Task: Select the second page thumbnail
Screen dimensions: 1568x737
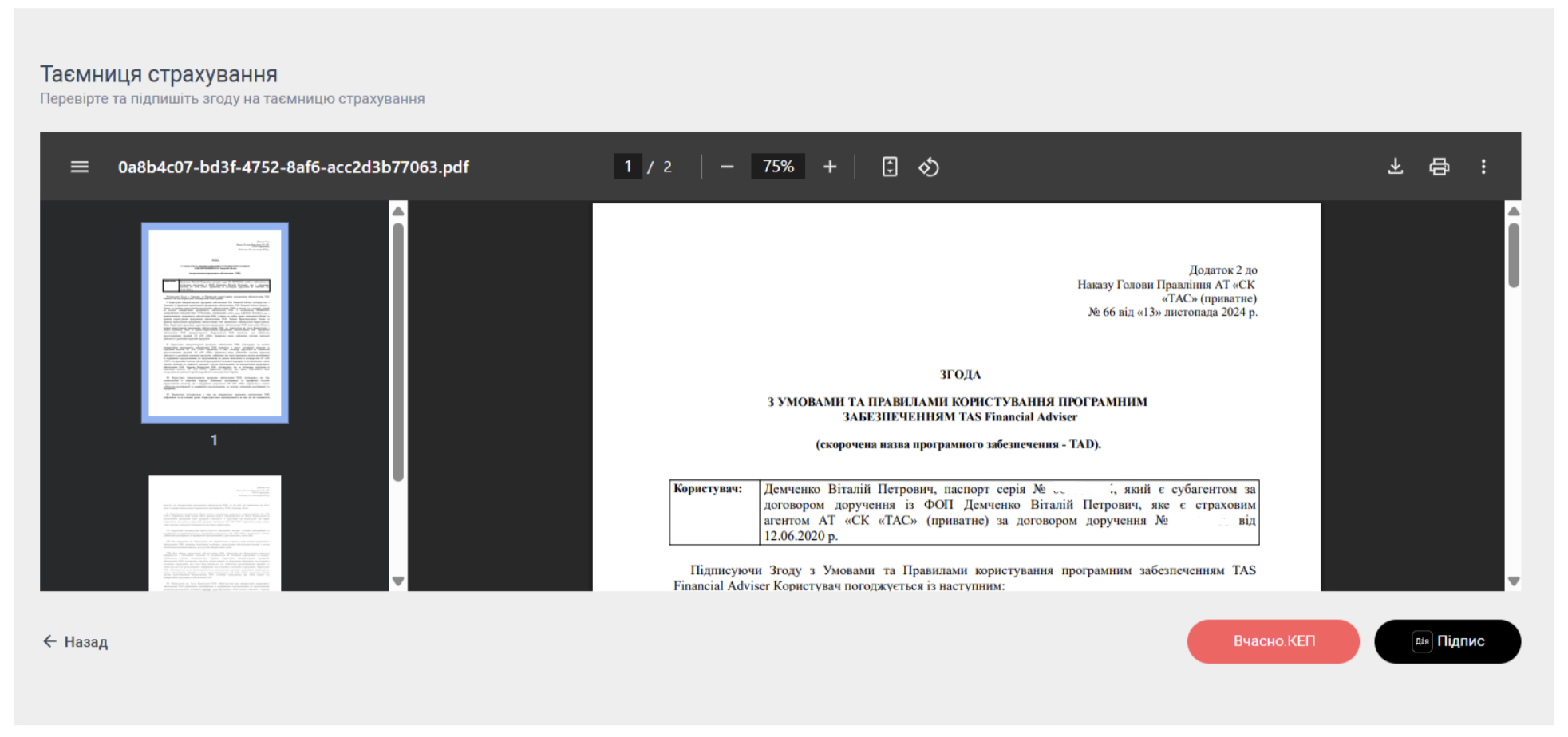Action: pyautogui.click(x=215, y=533)
